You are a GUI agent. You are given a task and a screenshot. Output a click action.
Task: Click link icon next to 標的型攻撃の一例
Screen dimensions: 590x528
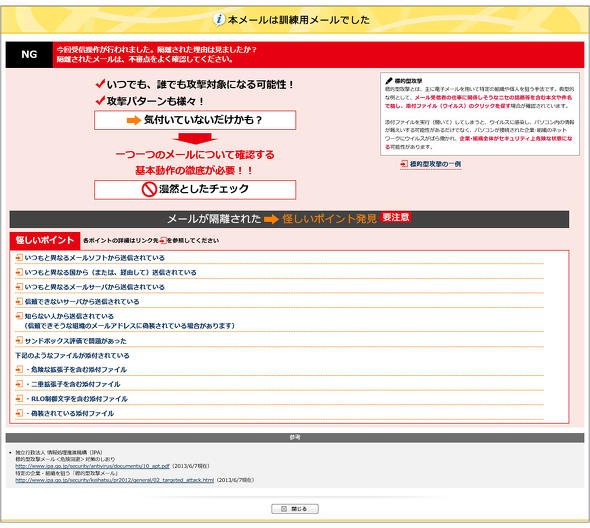(404, 164)
